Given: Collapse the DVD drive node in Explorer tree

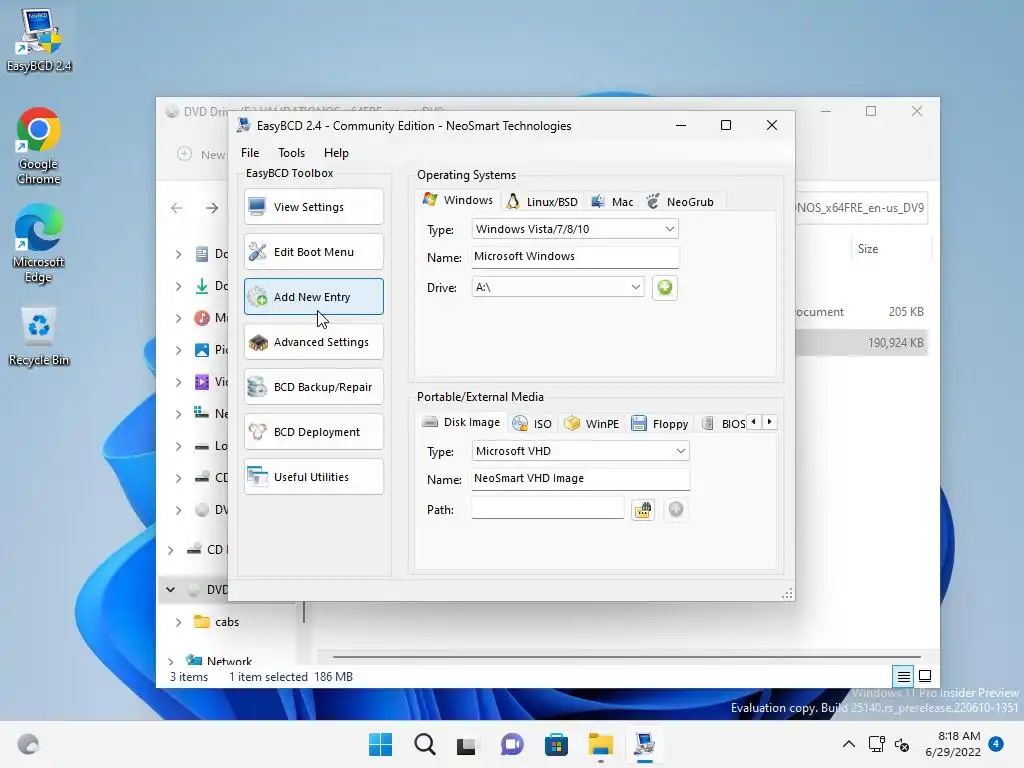Looking at the screenshot, I should tap(170, 590).
